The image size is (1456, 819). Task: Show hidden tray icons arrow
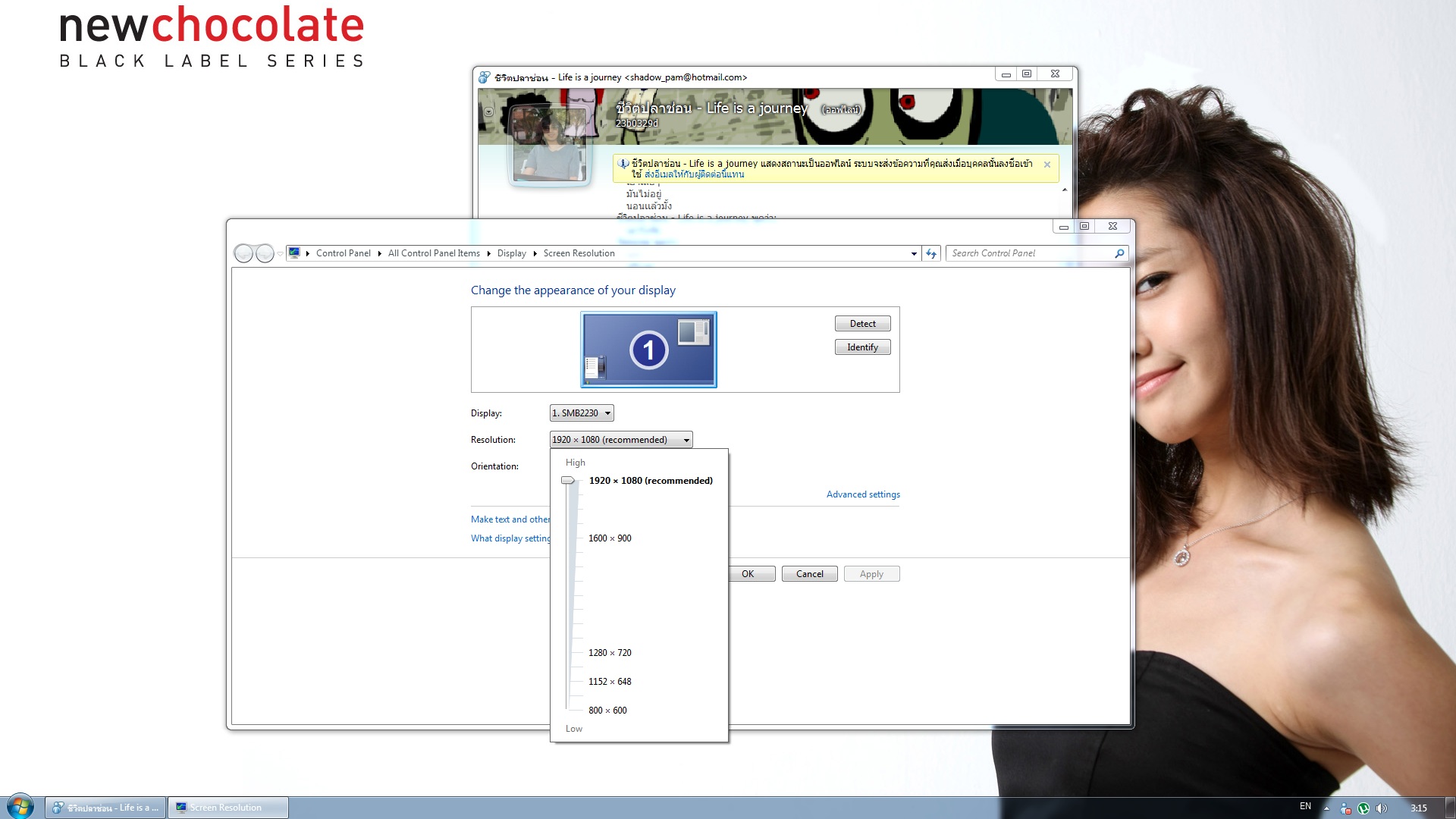click(x=1326, y=808)
